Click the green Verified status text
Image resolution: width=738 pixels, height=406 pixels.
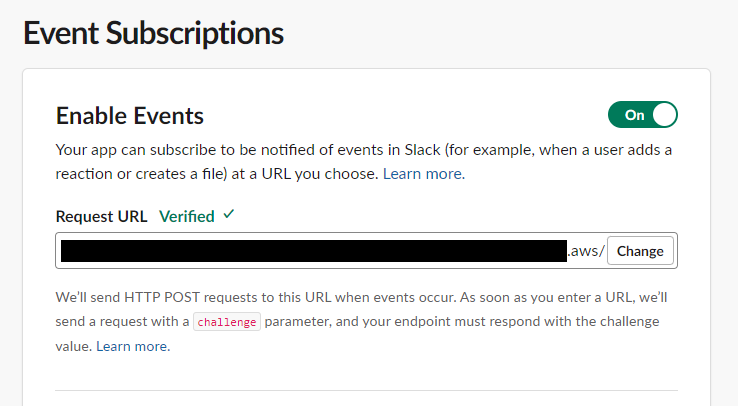[x=187, y=216]
